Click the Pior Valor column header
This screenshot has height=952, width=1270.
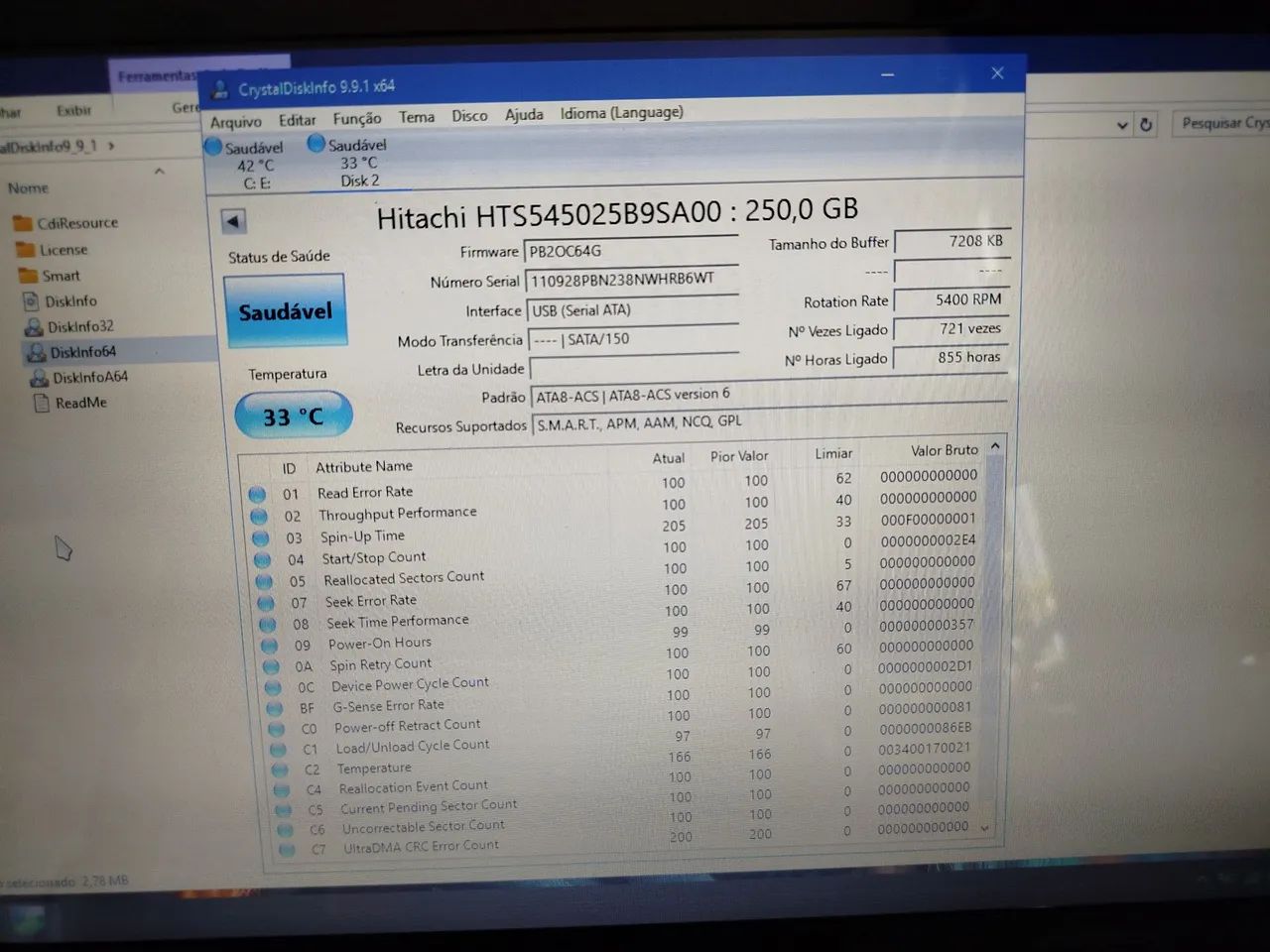coord(739,456)
